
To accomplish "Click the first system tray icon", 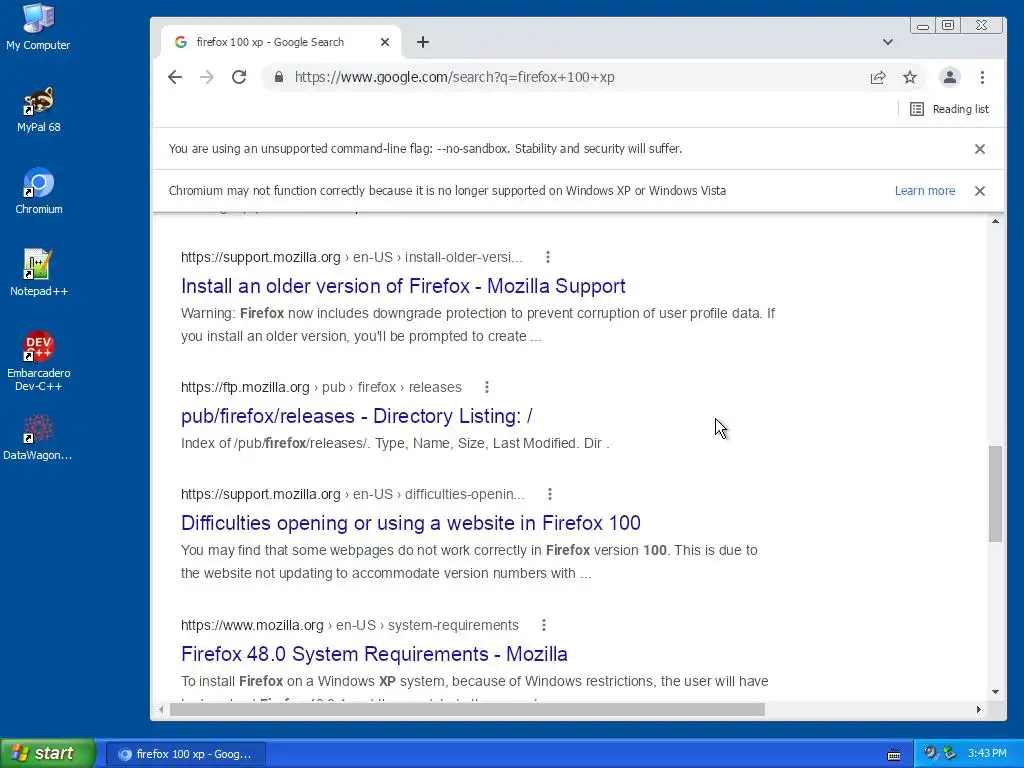I will 930,753.
